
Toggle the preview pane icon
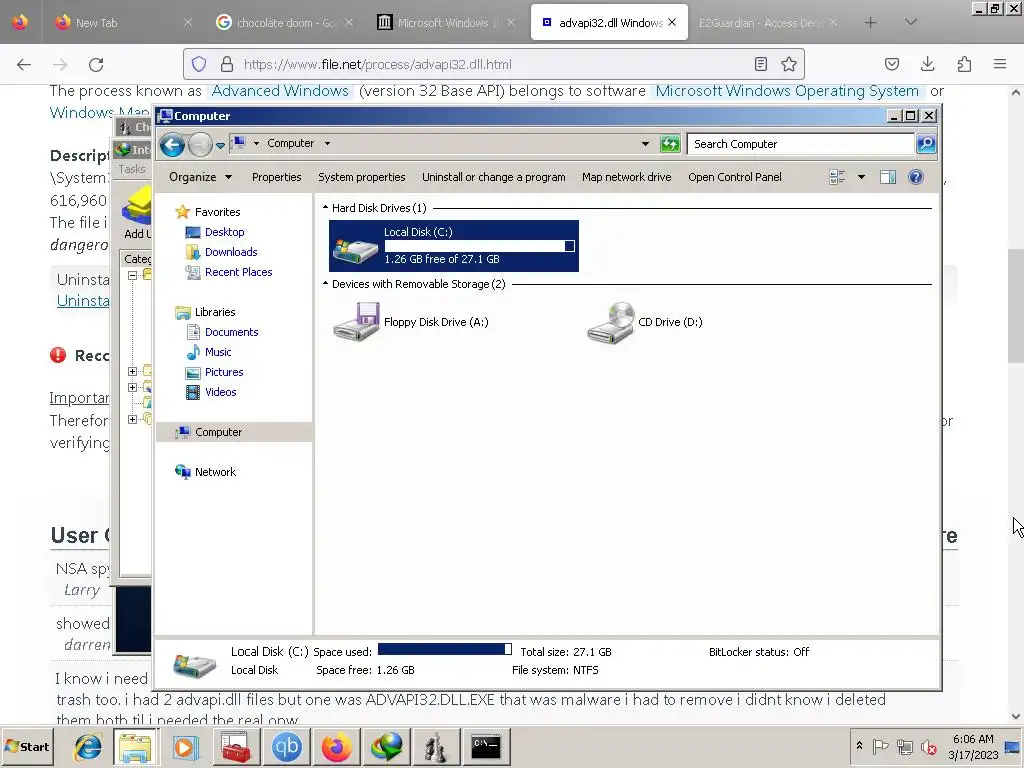pos(888,177)
